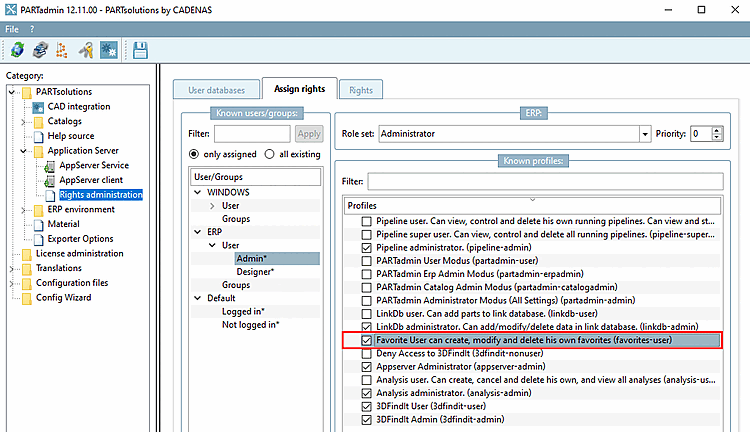Click the Known users/groups Filter input
The image size is (750, 432).
coord(252,134)
